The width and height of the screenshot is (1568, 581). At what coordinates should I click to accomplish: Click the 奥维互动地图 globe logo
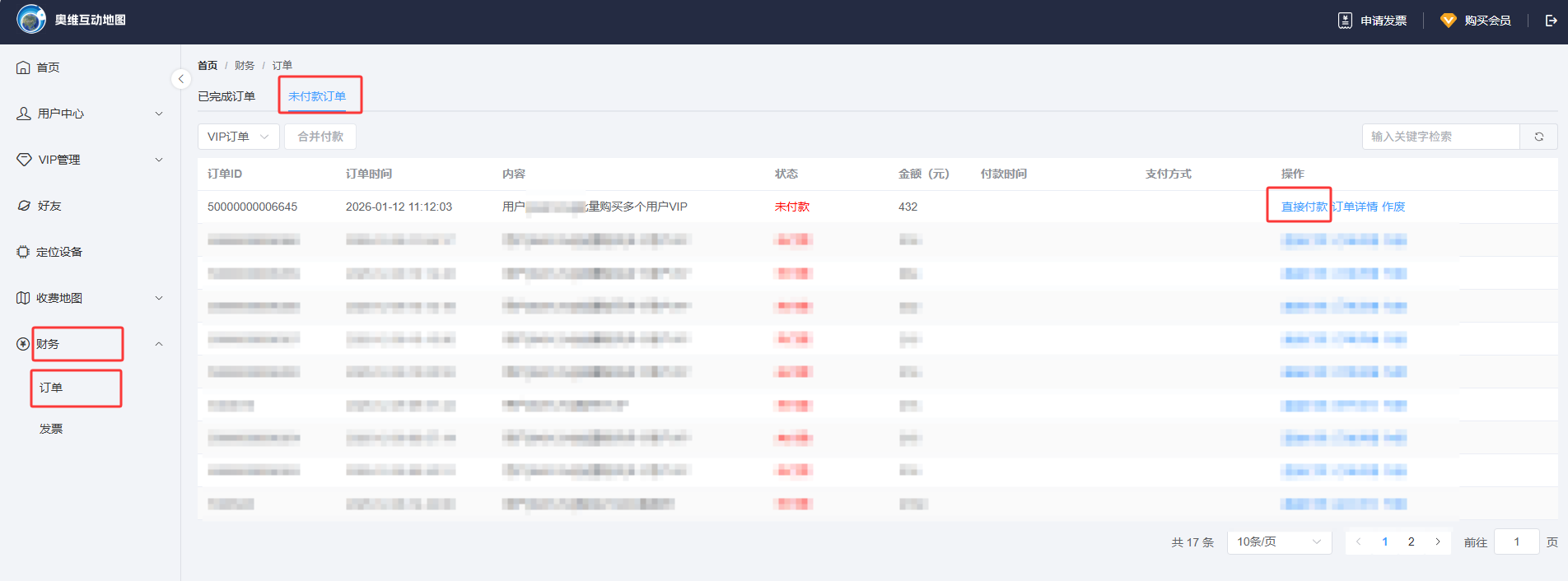click(31, 19)
